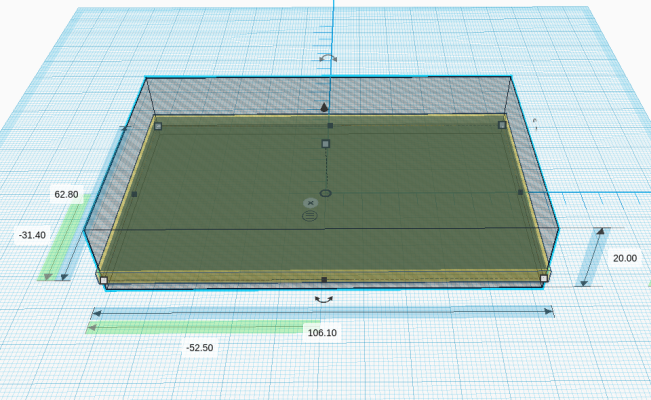
Task: Click the white square height handle
Action: tap(325, 144)
